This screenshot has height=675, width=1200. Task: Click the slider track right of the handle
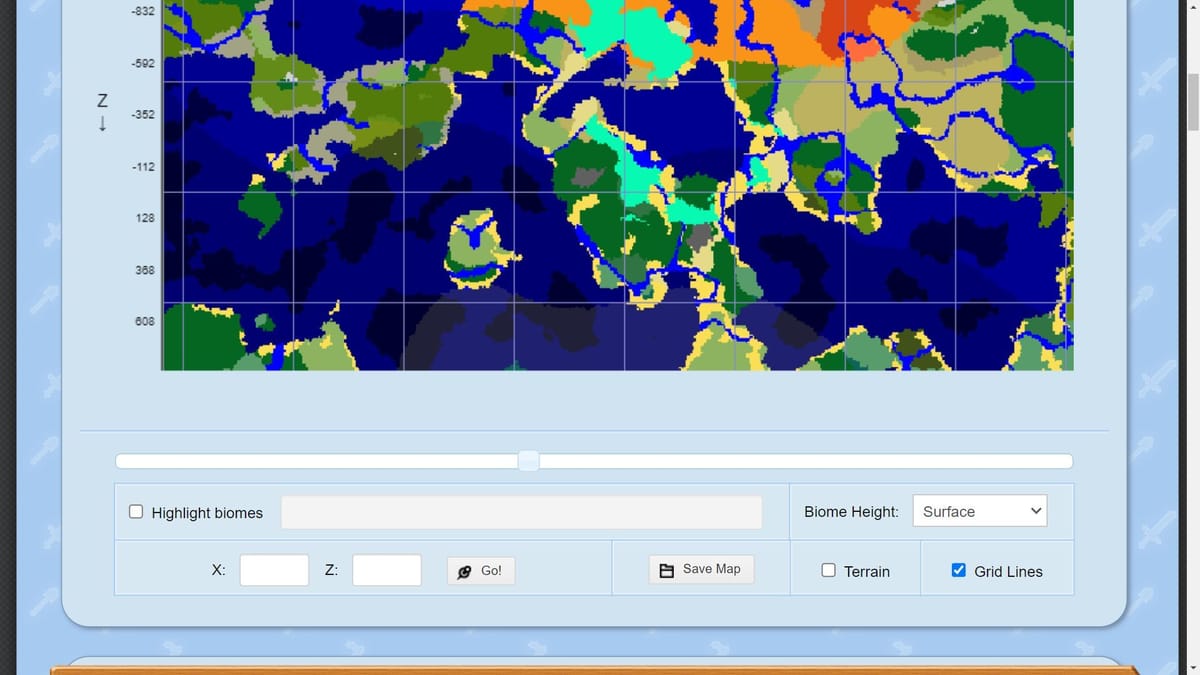click(800, 460)
